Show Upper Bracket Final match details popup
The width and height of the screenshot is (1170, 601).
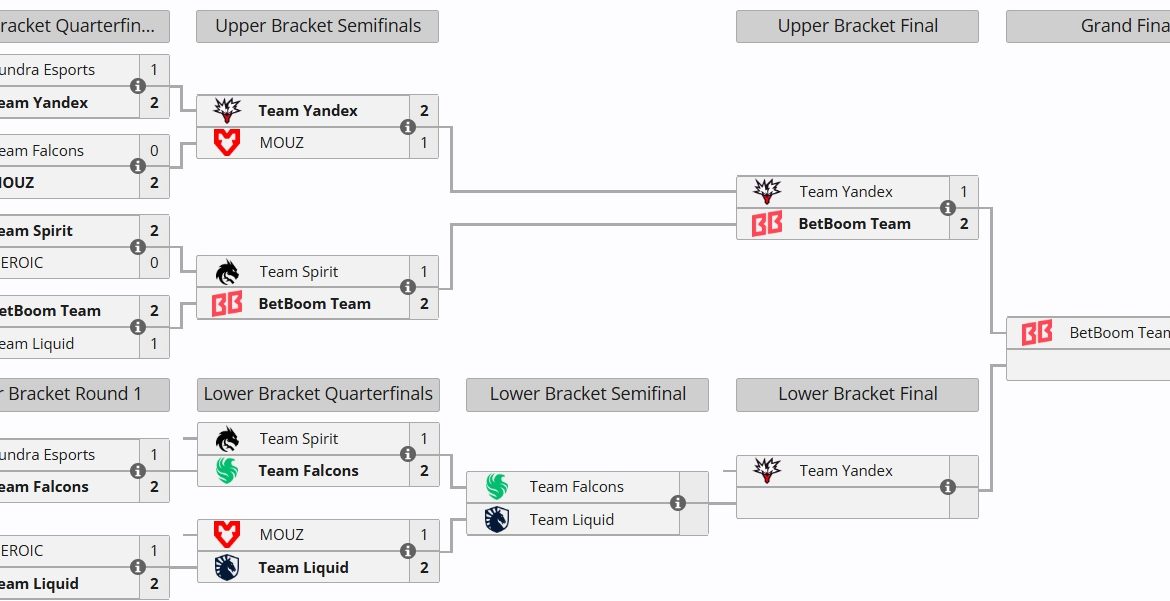[x=948, y=208]
